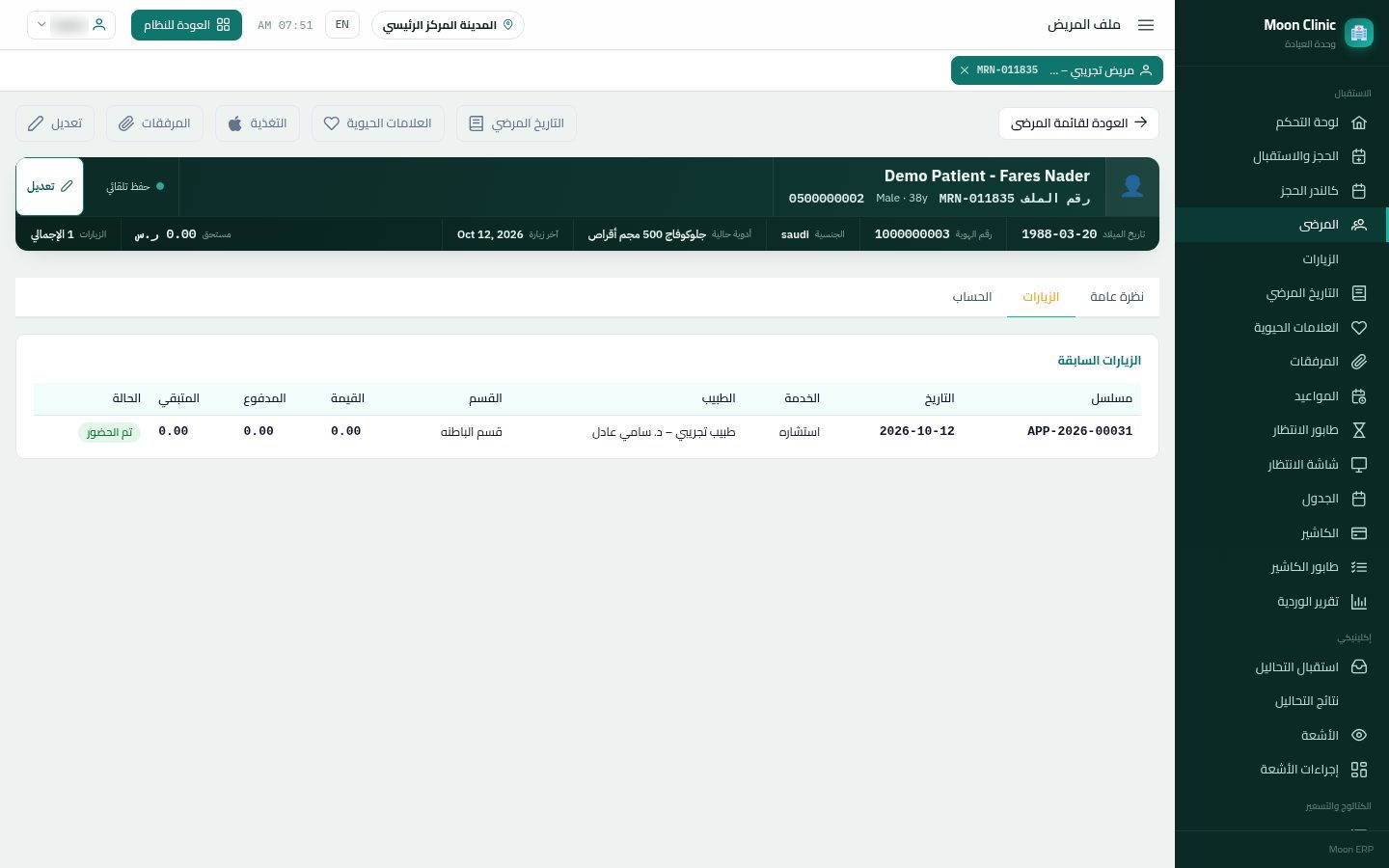Screen dimensions: 1389x868
Task: Switch to the نظرة عامة tab
Action: (1117, 297)
